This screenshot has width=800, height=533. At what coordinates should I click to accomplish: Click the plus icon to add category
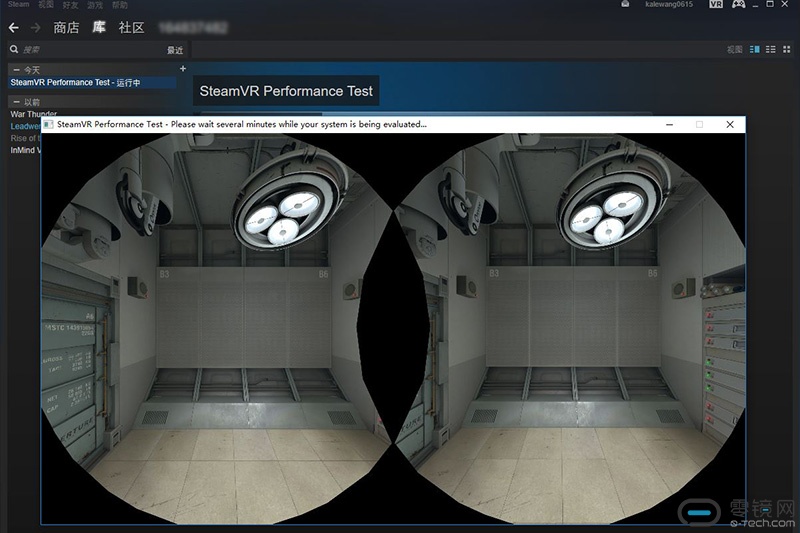point(182,68)
